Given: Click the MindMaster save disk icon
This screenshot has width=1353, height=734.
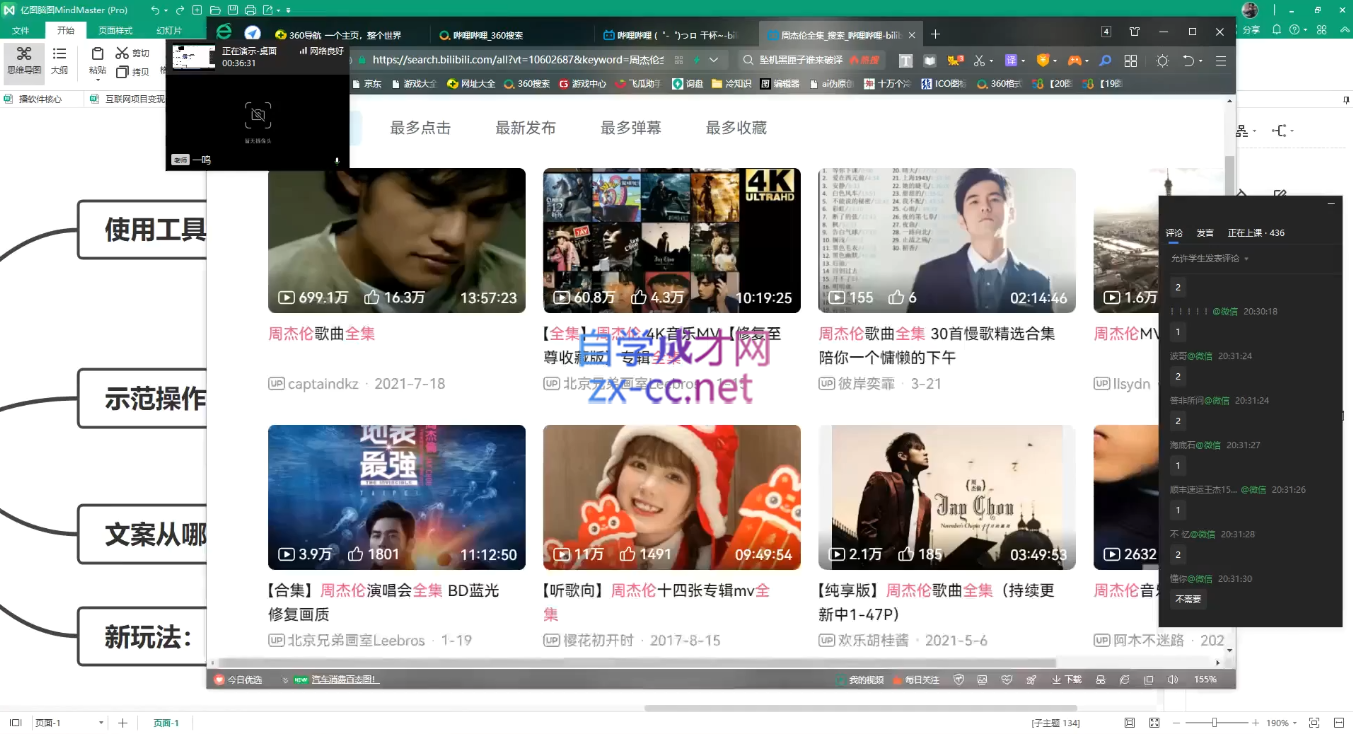Looking at the screenshot, I should [232, 10].
